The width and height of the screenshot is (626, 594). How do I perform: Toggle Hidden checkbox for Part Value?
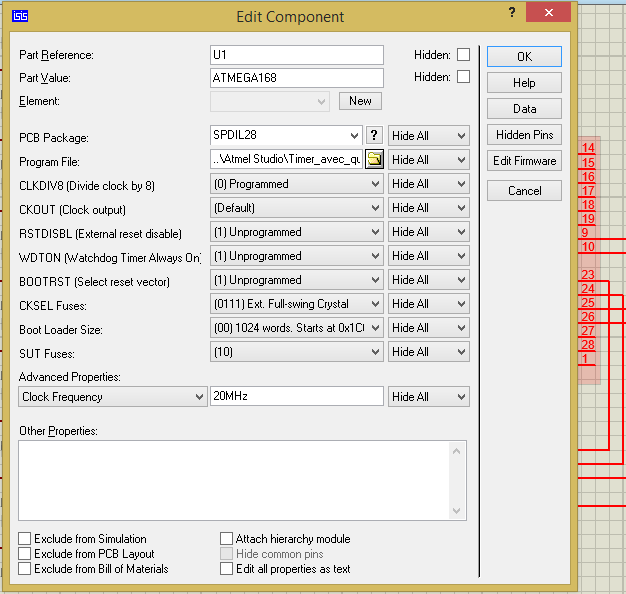[x=463, y=77]
